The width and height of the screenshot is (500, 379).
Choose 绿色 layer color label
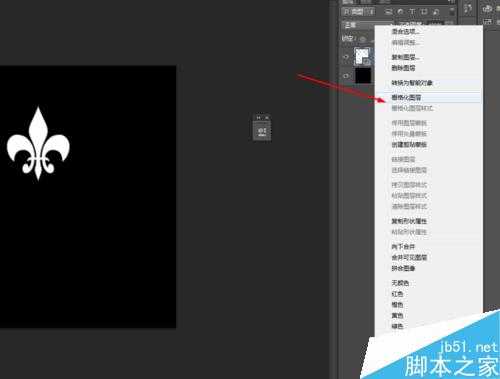(x=397, y=326)
